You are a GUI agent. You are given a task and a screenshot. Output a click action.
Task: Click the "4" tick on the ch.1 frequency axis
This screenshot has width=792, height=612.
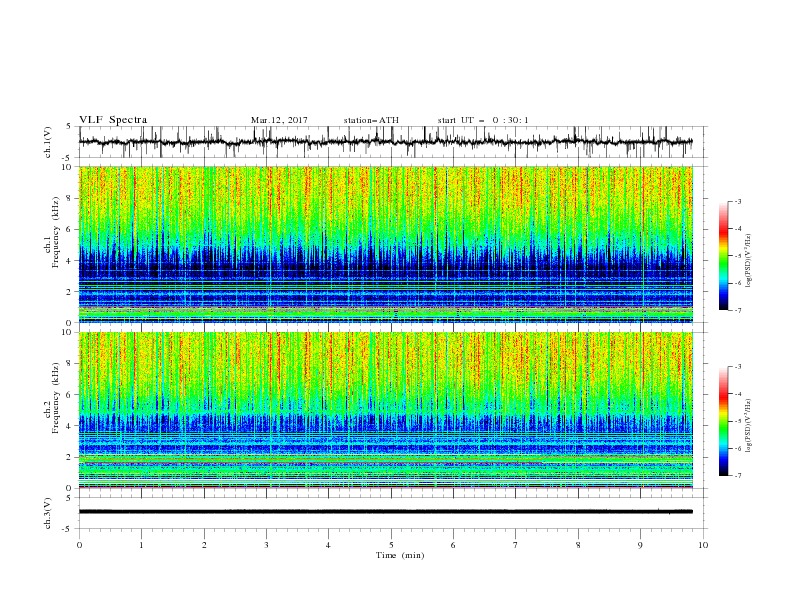click(x=69, y=260)
